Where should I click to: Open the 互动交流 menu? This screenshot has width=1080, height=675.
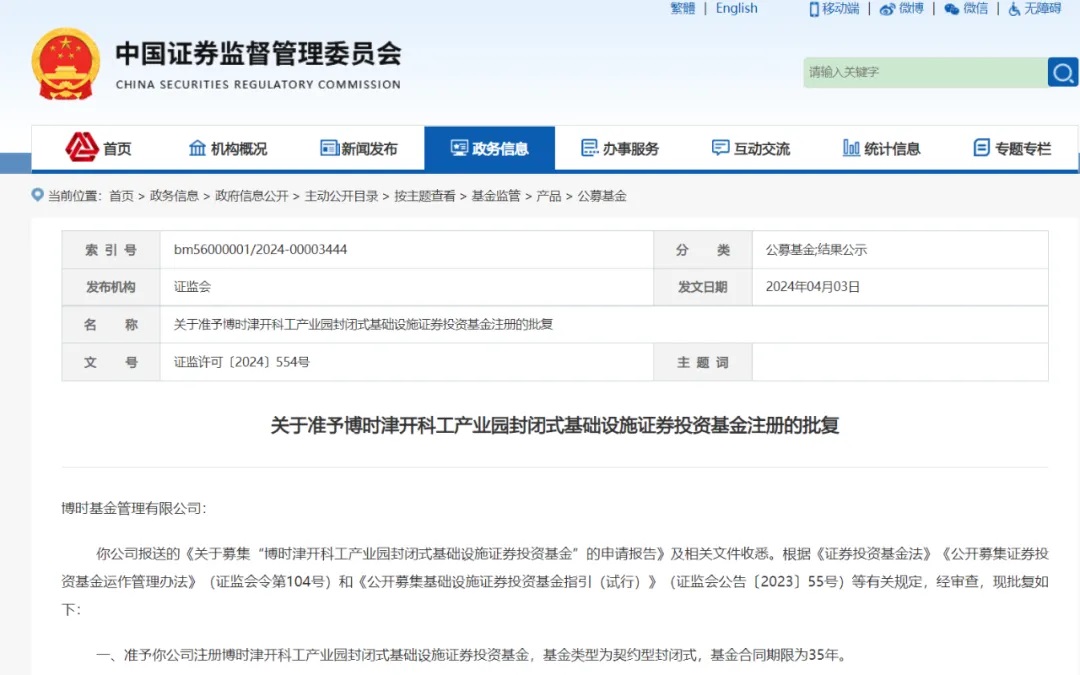(x=762, y=149)
